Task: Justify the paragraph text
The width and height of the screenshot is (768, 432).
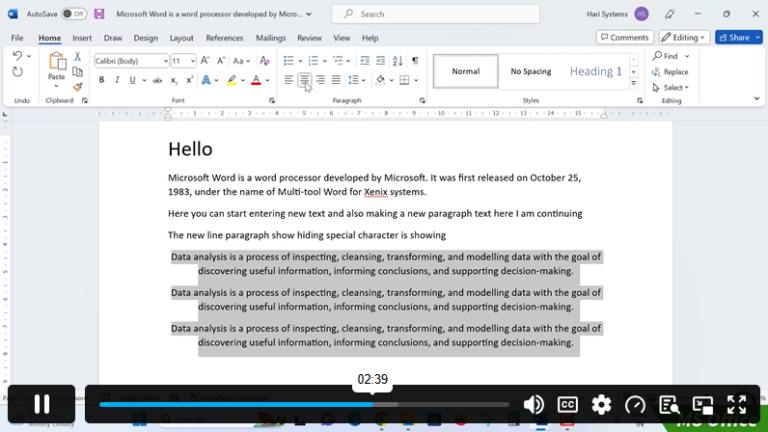Action: tap(336, 80)
